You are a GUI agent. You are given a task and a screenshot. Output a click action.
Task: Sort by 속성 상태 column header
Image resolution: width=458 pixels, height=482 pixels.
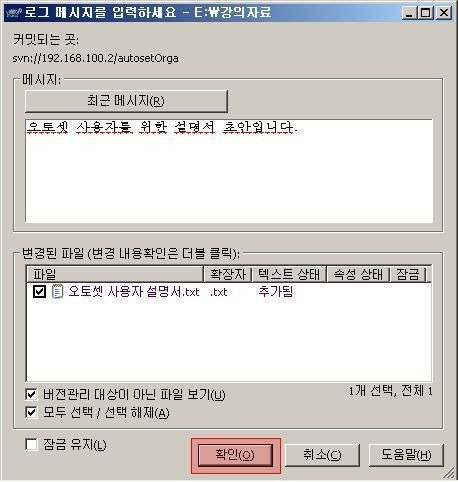[x=358, y=274]
